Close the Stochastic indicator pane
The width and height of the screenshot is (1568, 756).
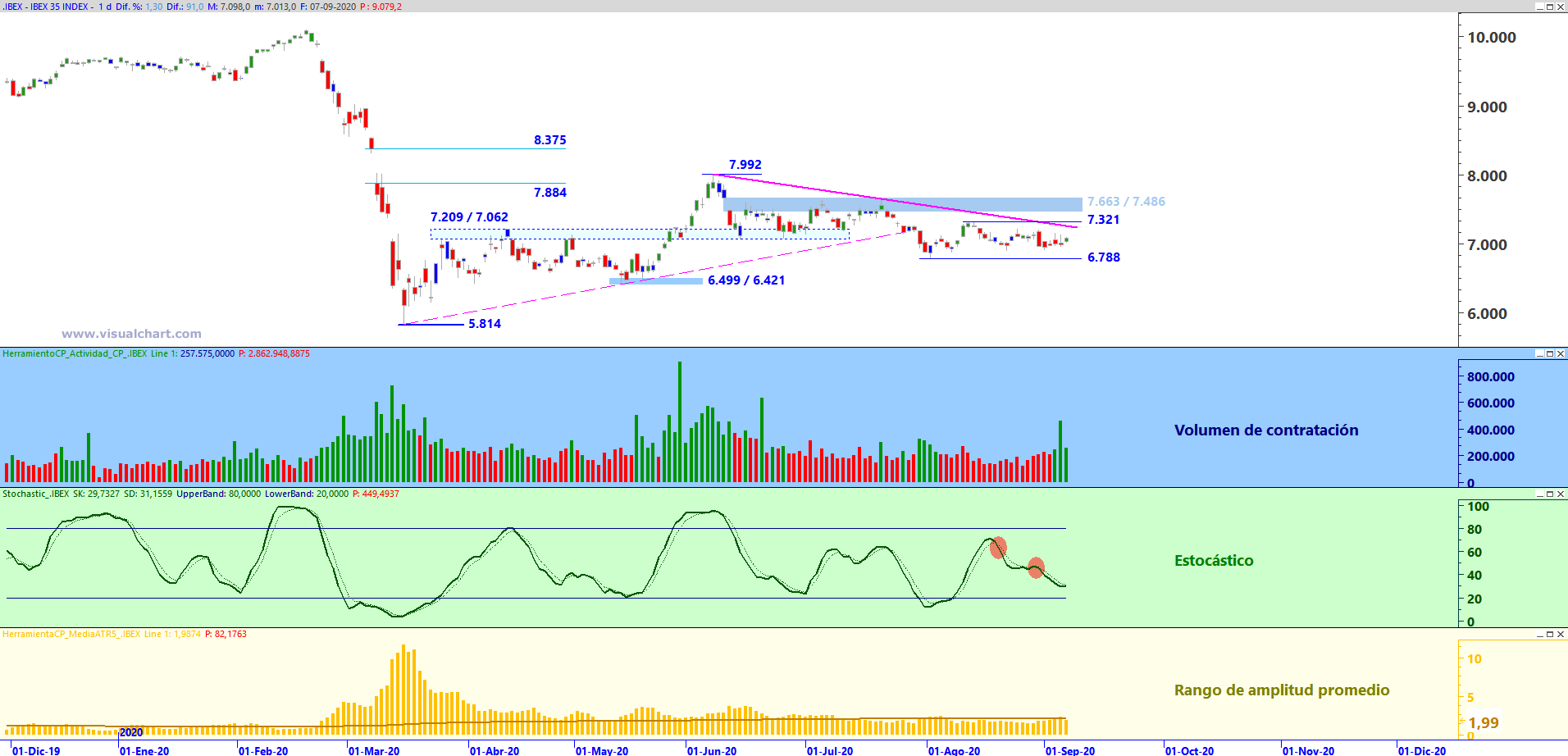click(1561, 494)
